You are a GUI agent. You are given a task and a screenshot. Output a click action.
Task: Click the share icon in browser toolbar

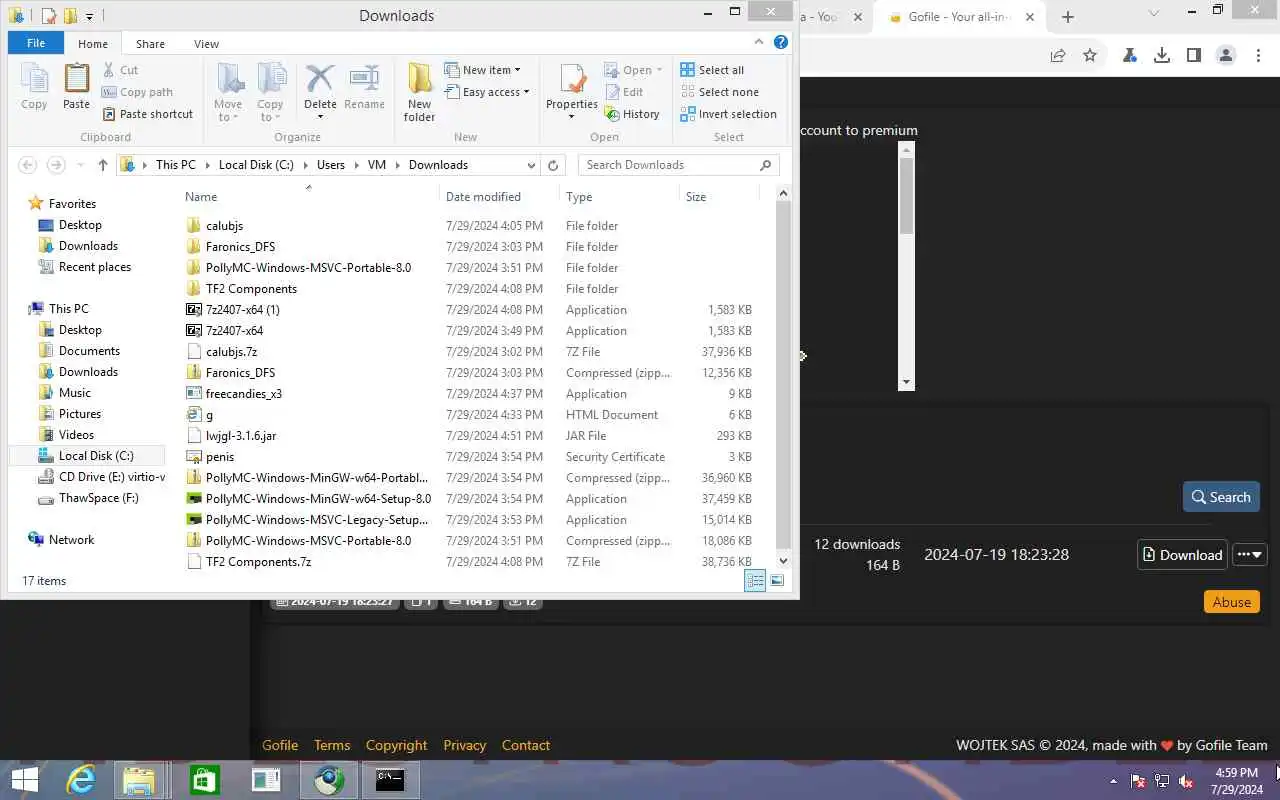click(1058, 56)
